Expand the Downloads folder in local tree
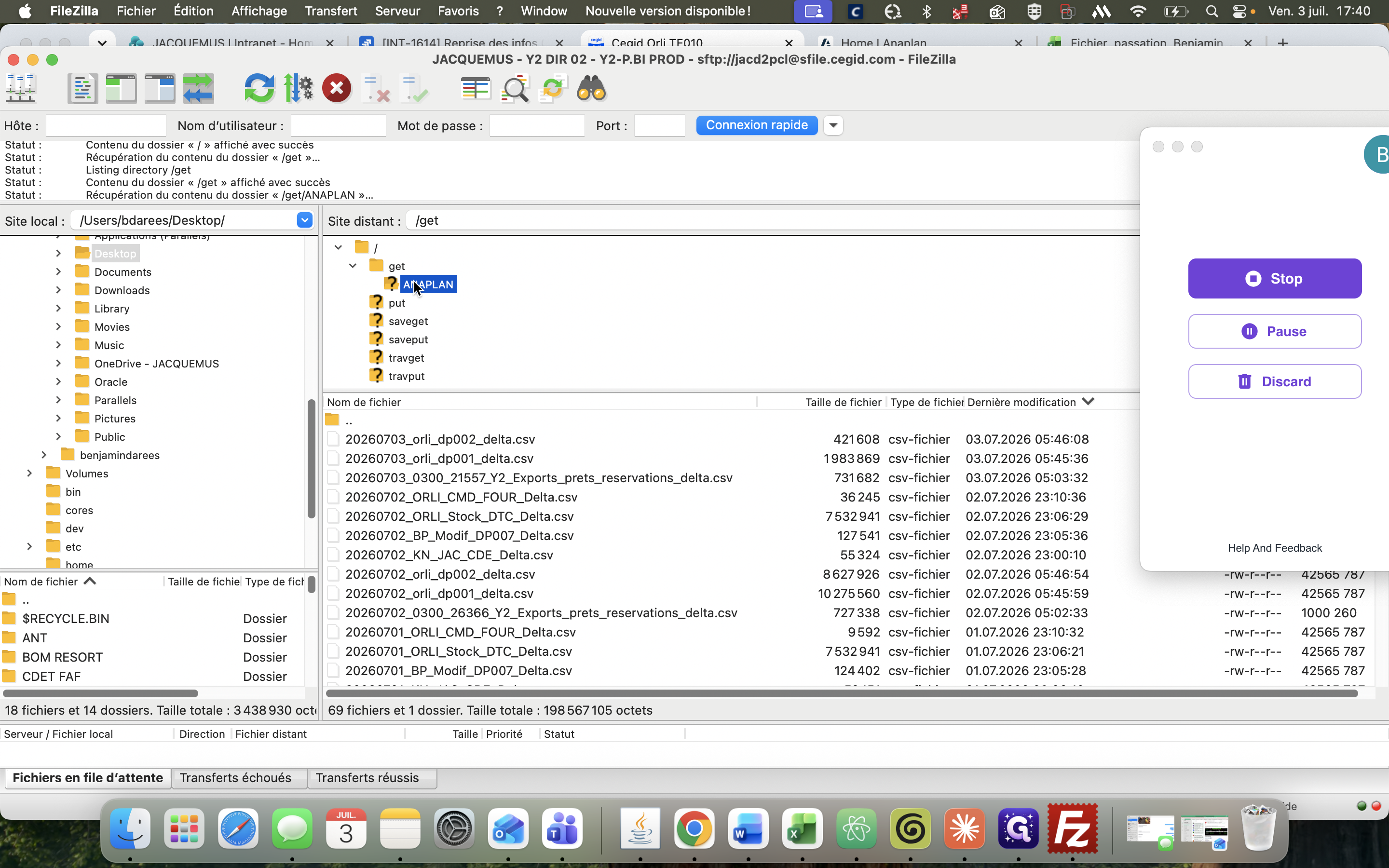The width and height of the screenshot is (1389, 868). (x=58, y=290)
